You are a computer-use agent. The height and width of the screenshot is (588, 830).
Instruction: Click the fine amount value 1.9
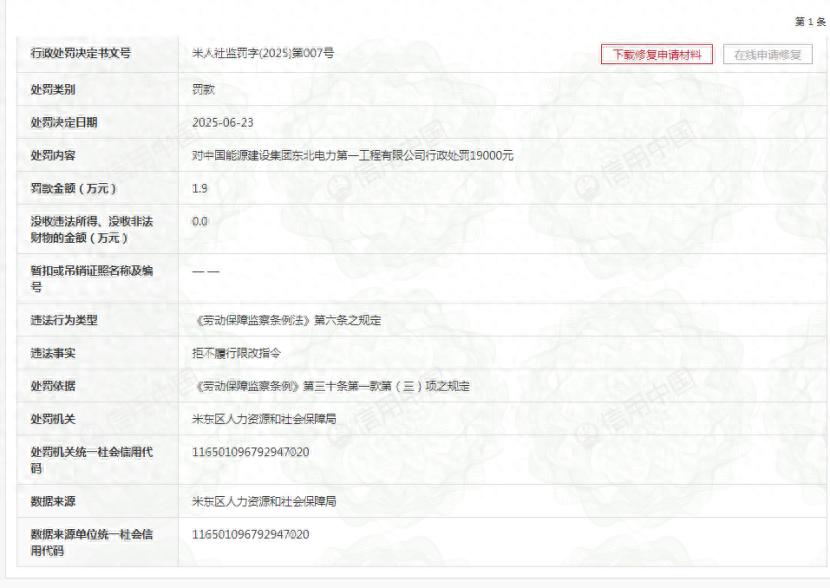pos(200,188)
